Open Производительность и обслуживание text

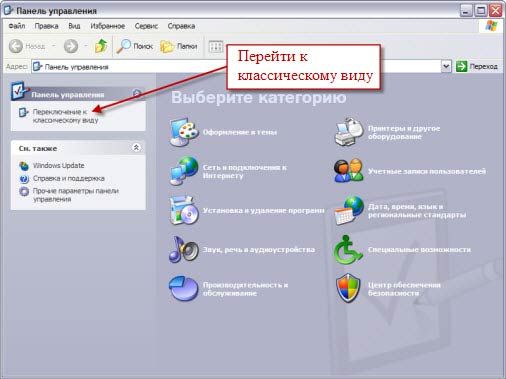(245, 289)
